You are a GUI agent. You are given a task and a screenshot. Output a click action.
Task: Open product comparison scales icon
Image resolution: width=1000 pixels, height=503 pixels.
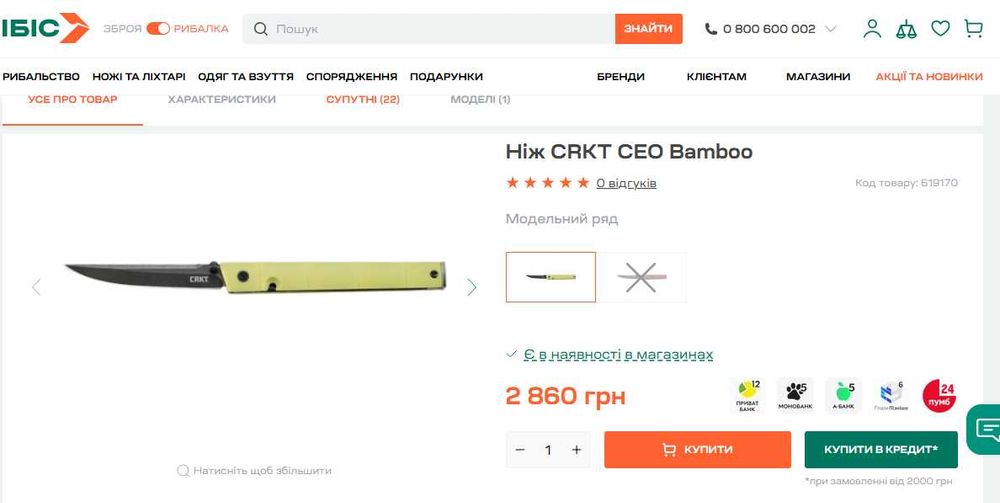point(906,29)
